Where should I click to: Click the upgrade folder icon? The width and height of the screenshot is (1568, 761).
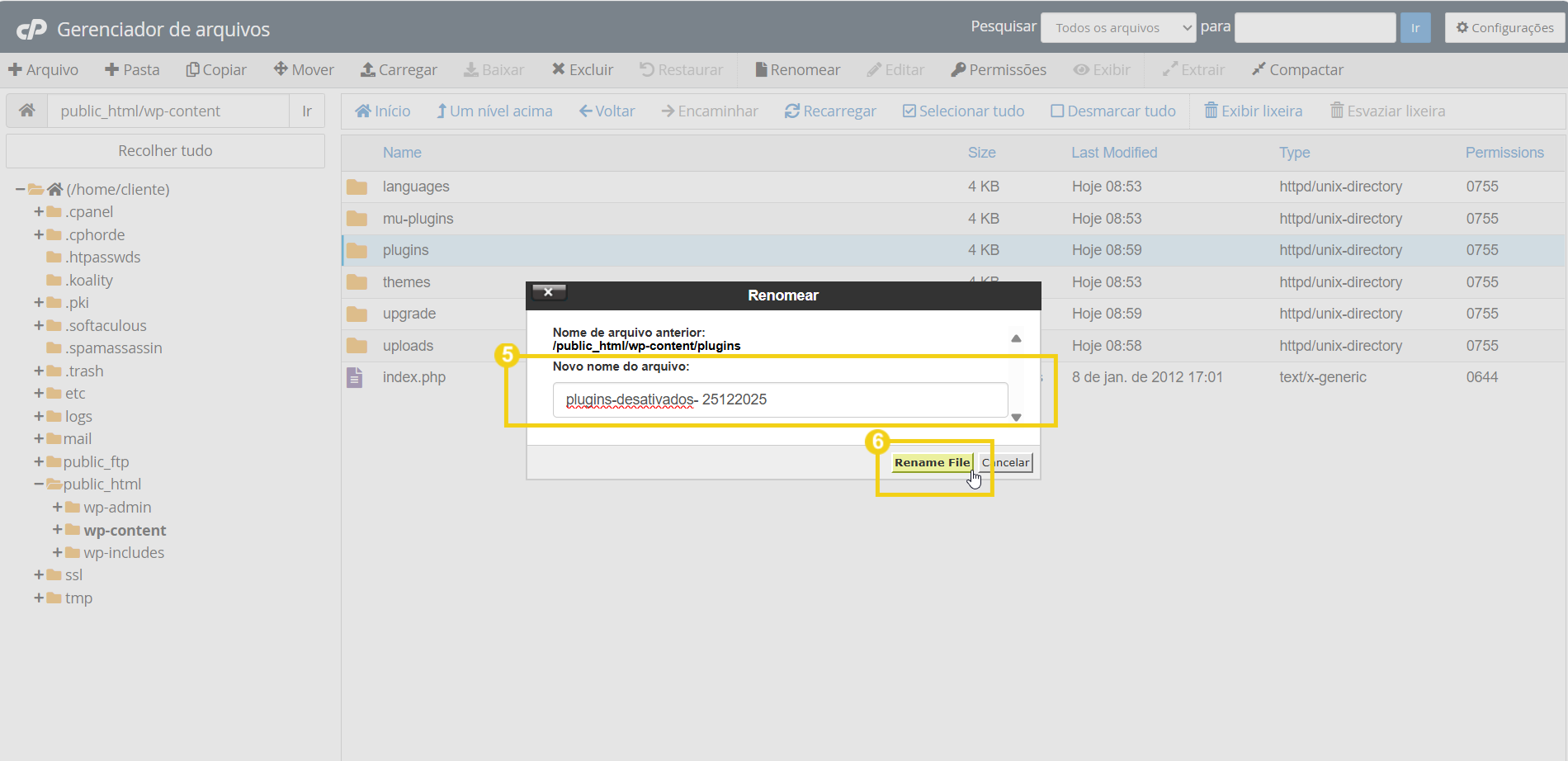357,314
